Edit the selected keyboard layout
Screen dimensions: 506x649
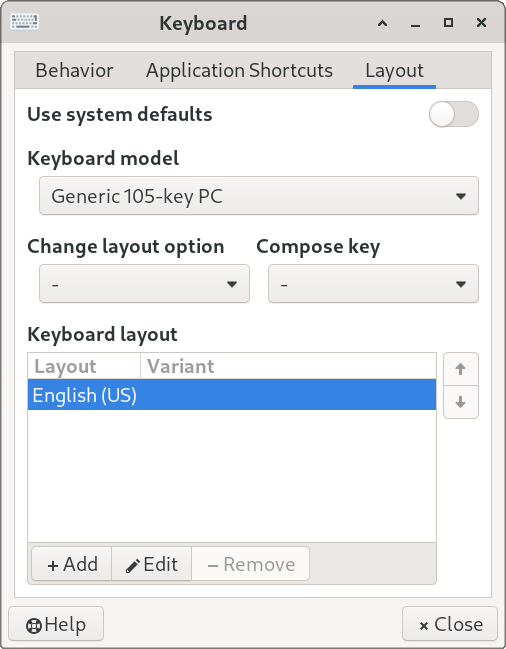(151, 564)
